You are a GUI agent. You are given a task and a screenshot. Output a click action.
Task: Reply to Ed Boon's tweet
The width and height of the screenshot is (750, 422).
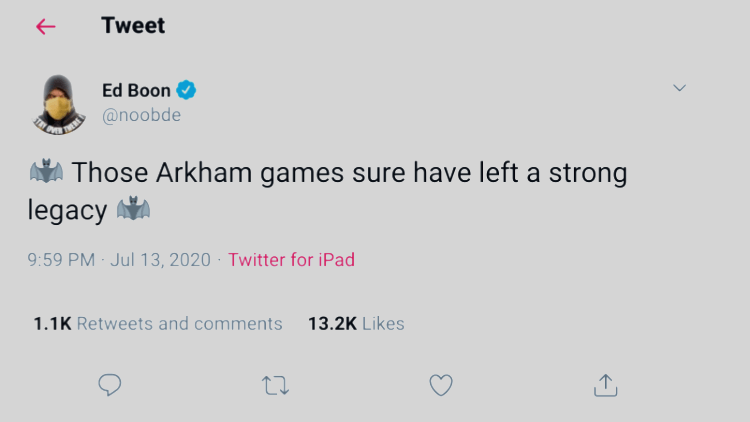point(110,385)
